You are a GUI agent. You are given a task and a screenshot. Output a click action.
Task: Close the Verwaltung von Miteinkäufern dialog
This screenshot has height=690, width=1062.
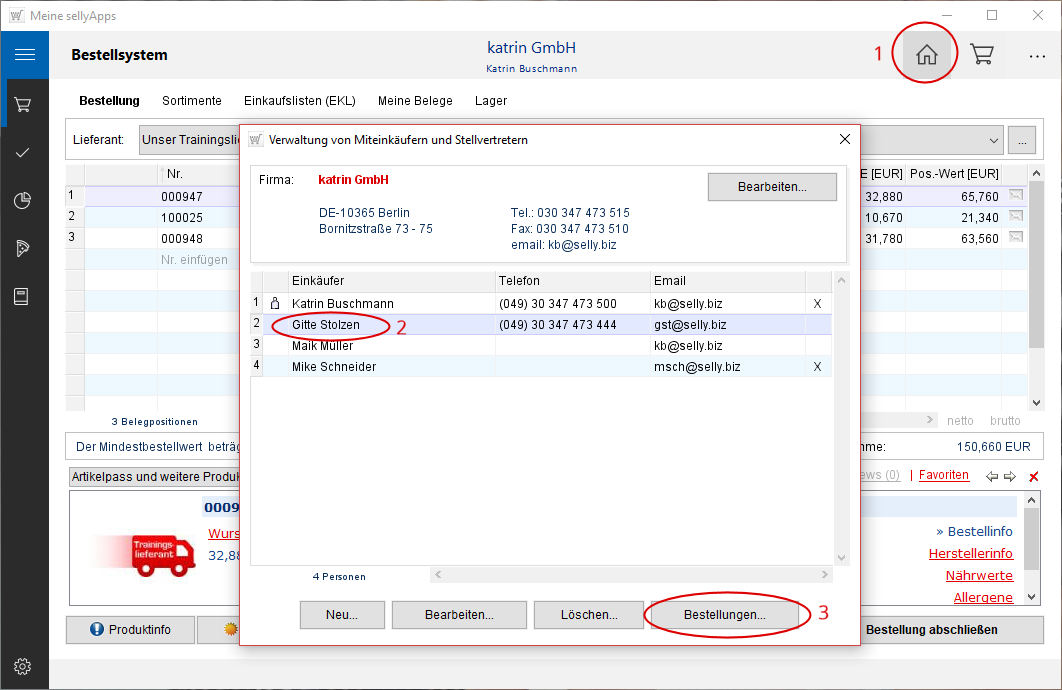tap(844, 139)
